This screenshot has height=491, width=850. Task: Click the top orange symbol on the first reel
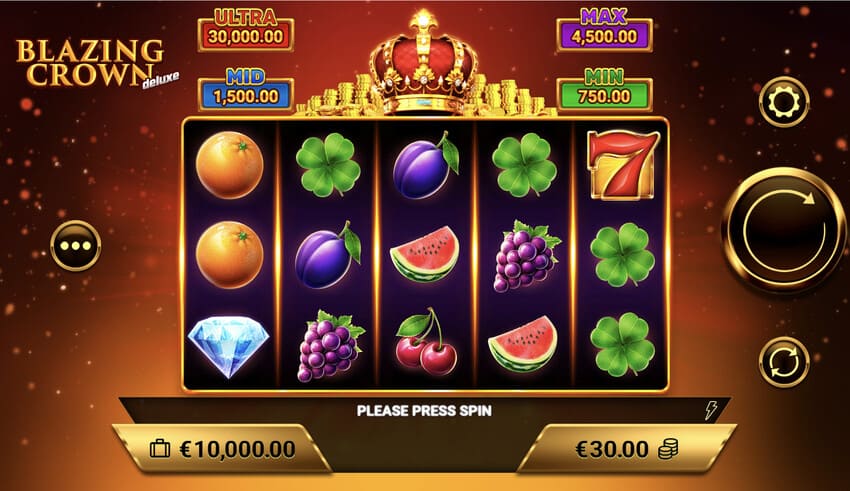230,165
